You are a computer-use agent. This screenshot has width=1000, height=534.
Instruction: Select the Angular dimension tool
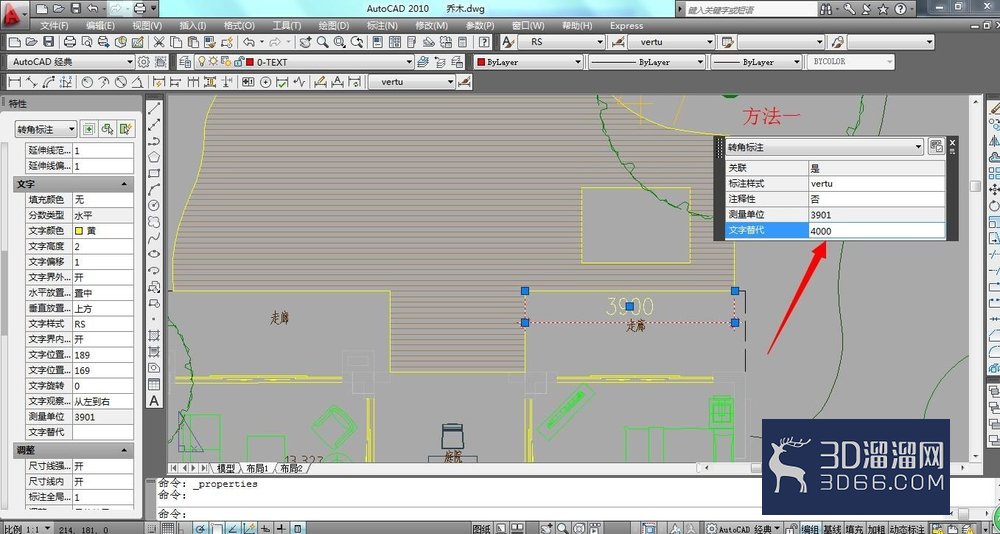pyautogui.click(x=138, y=82)
